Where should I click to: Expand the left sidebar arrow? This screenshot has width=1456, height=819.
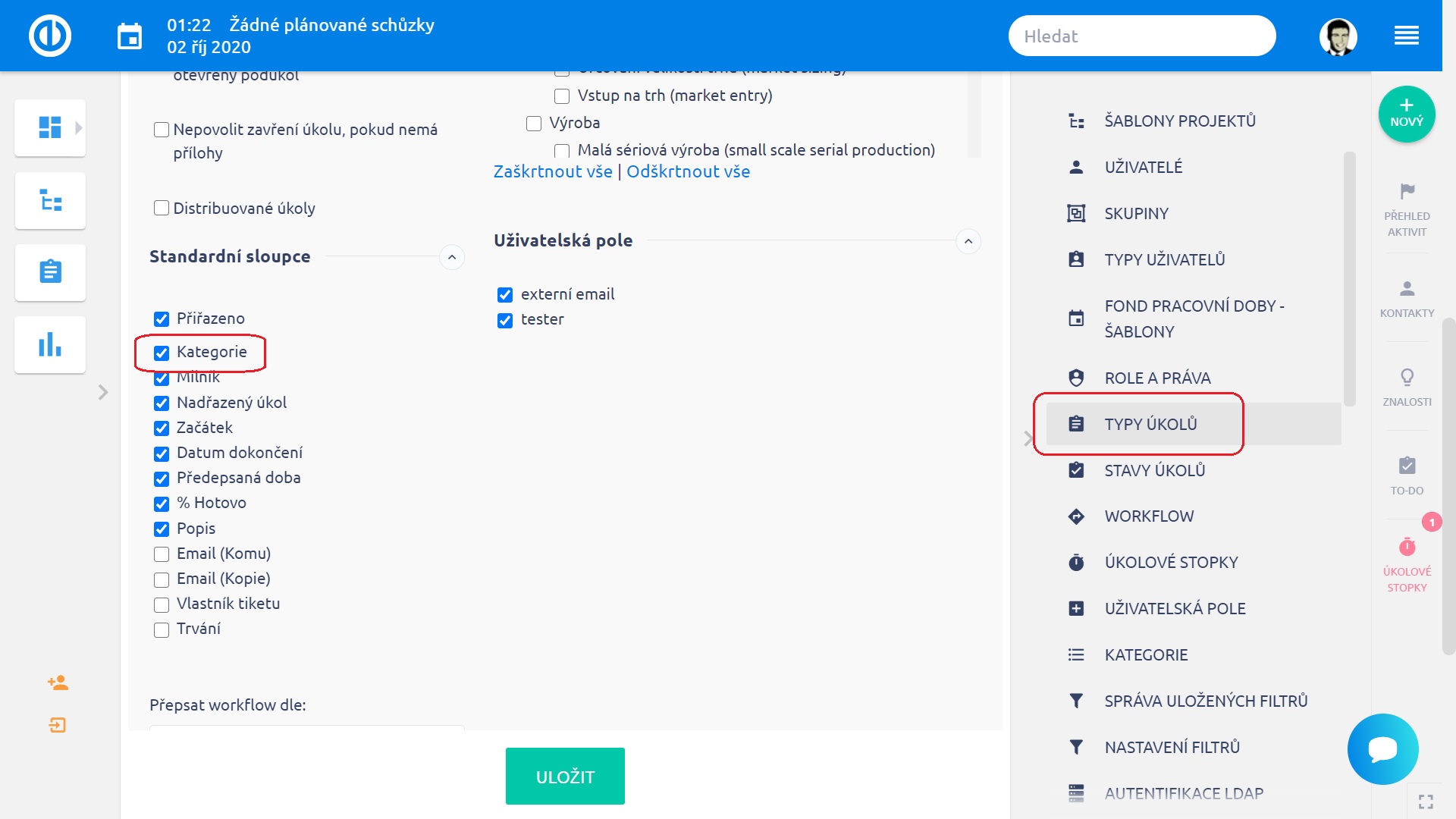tap(103, 392)
